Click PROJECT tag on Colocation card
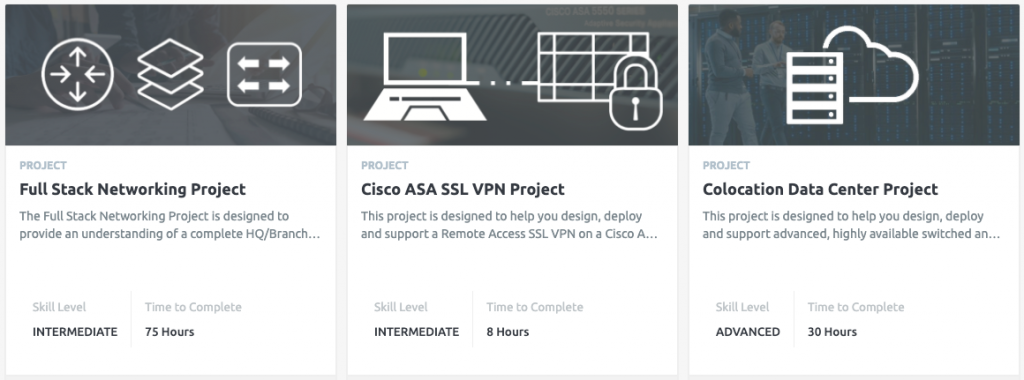1024x380 pixels. click(x=726, y=165)
